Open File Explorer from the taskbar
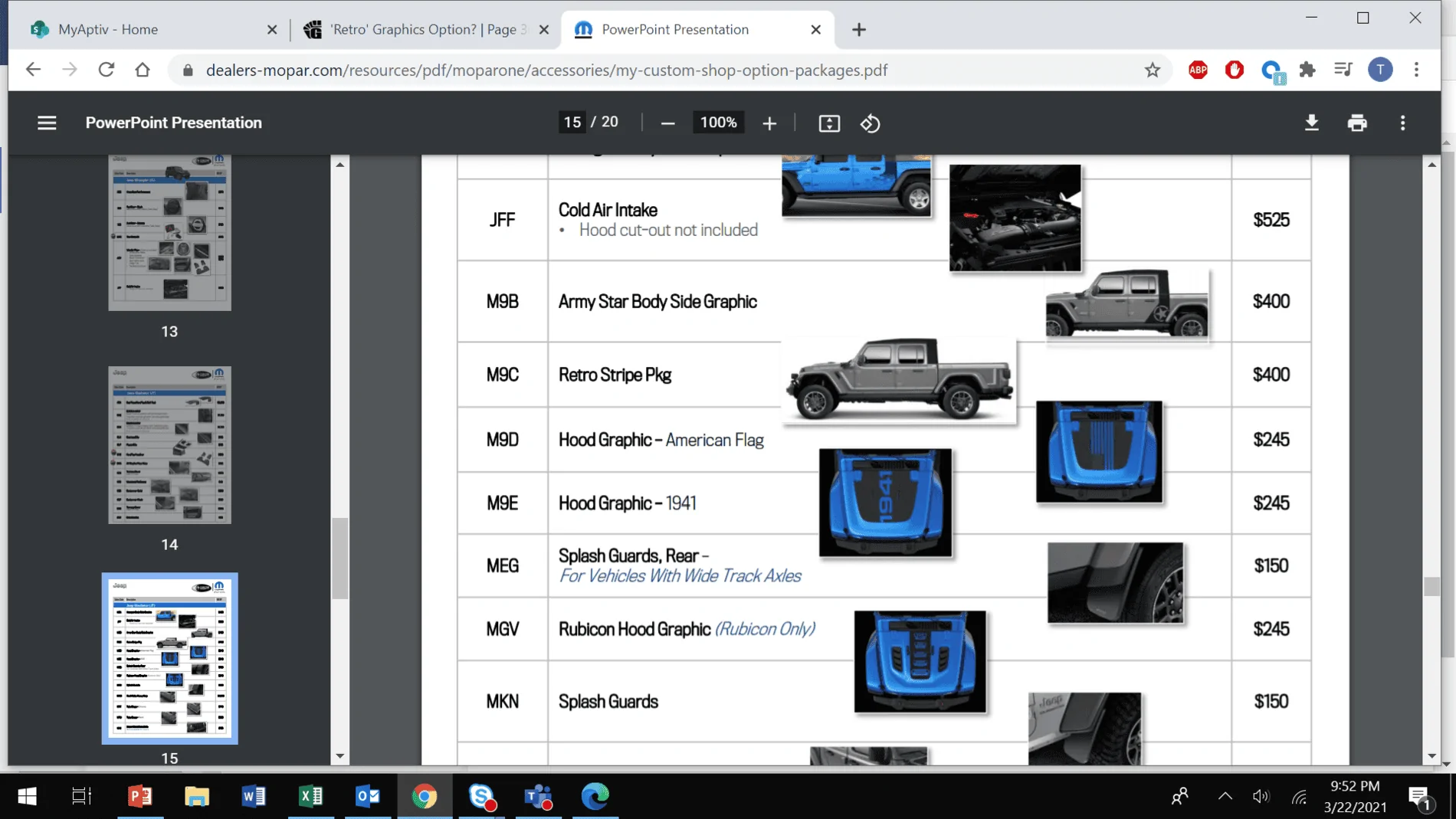 (197, 797)
